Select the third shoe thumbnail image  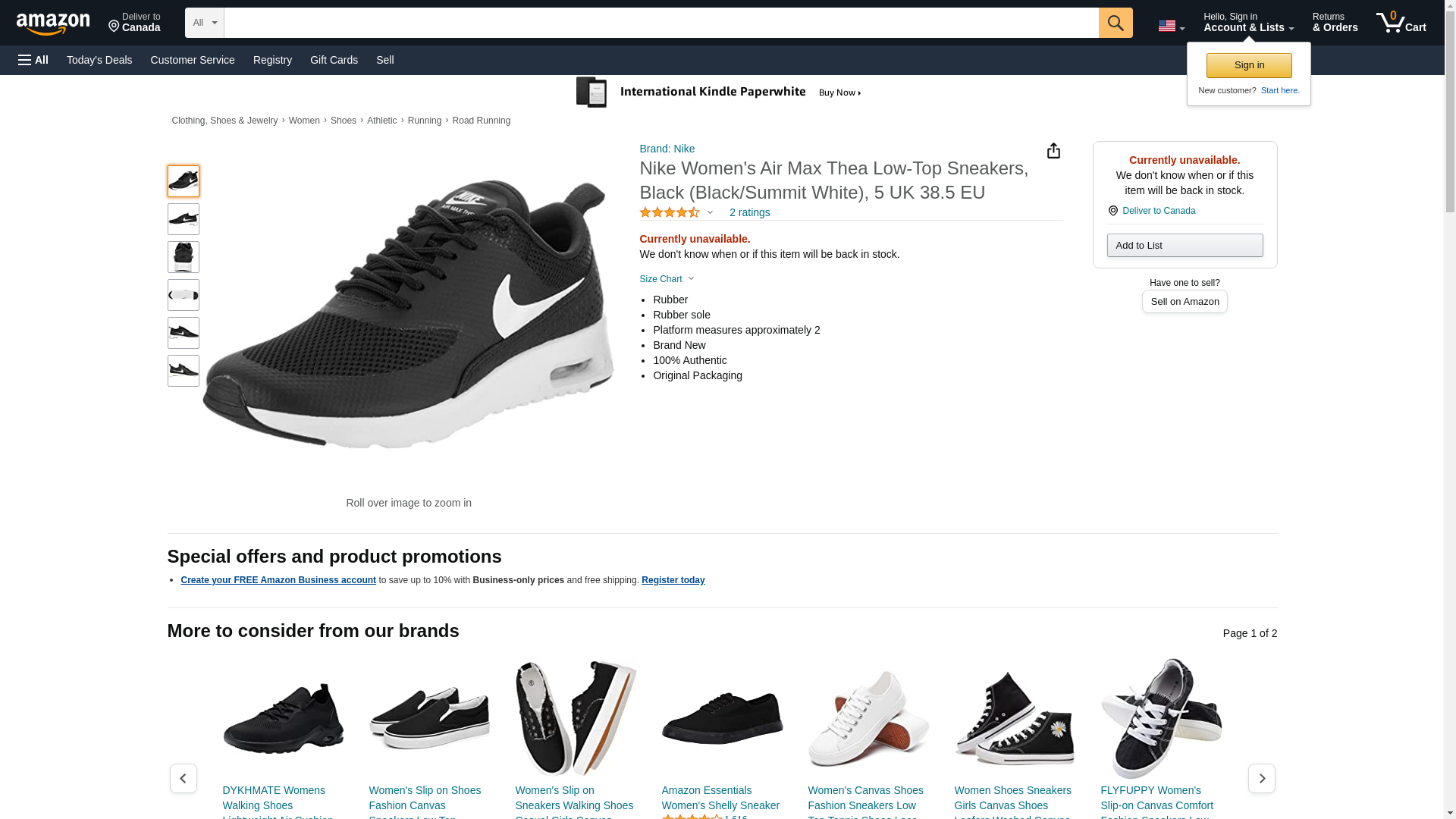click(x=184, y=257)
